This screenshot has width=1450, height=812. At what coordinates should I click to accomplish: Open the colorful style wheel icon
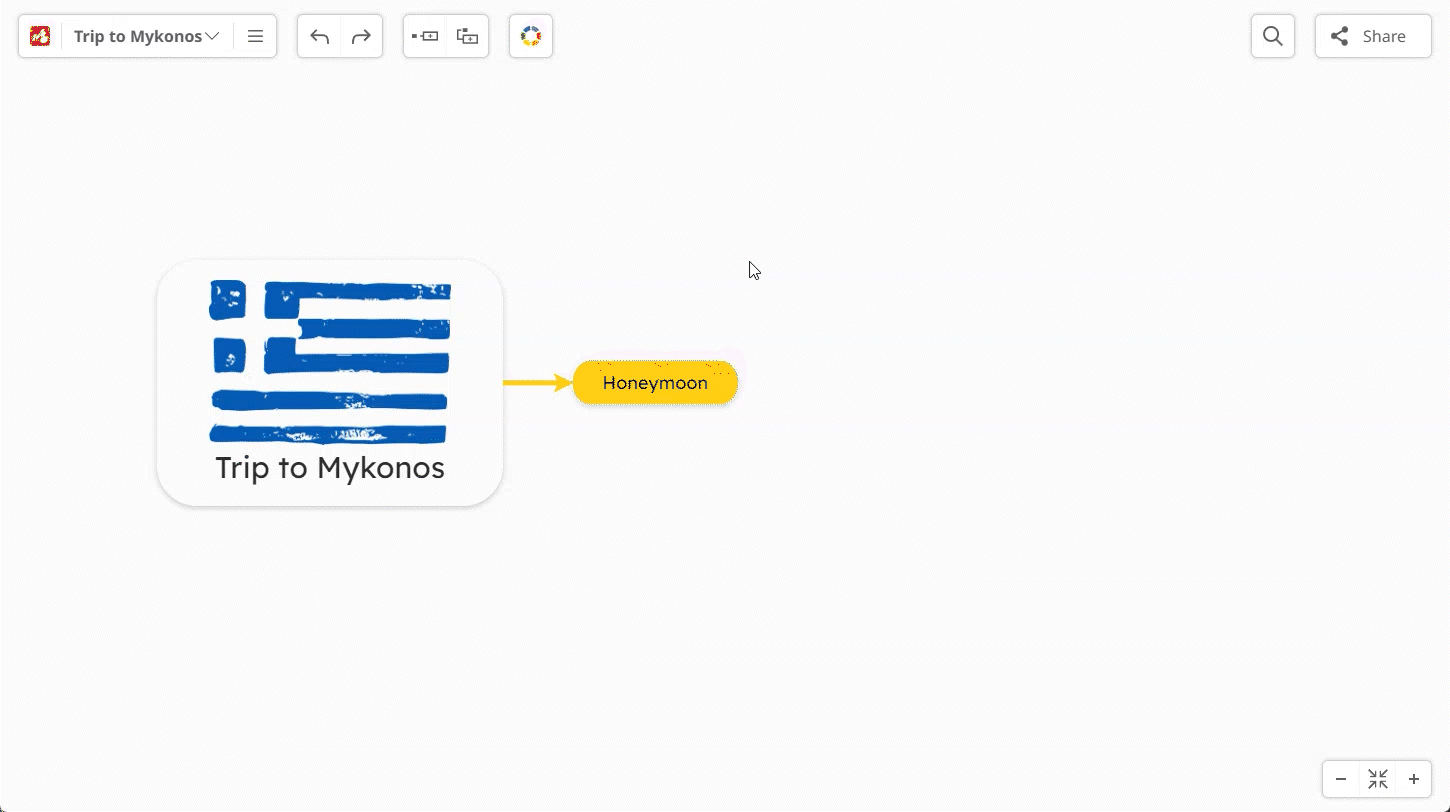pyautogui.click(x=531, y=36)
